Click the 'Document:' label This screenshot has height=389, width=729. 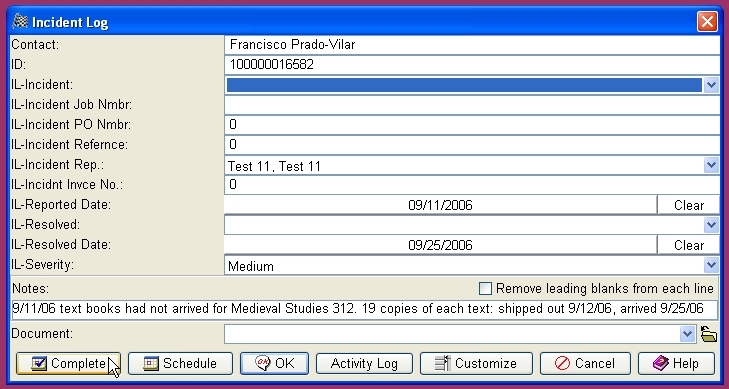tap(42, 334)
